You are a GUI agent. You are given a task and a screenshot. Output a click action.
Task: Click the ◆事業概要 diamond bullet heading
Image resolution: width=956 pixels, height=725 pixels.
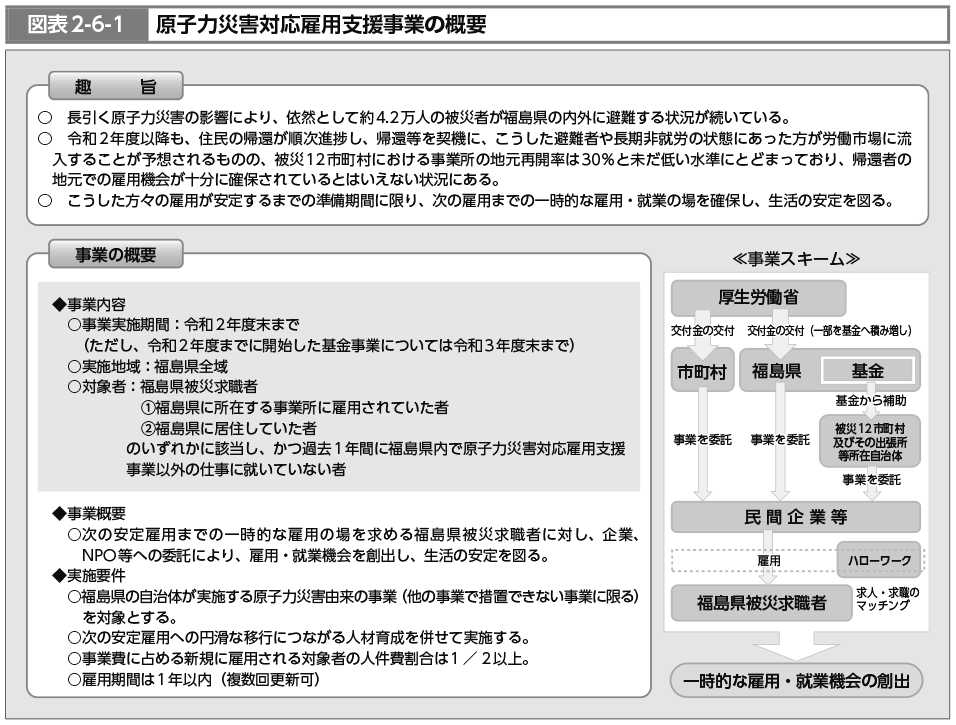click(x=89, y=513)
